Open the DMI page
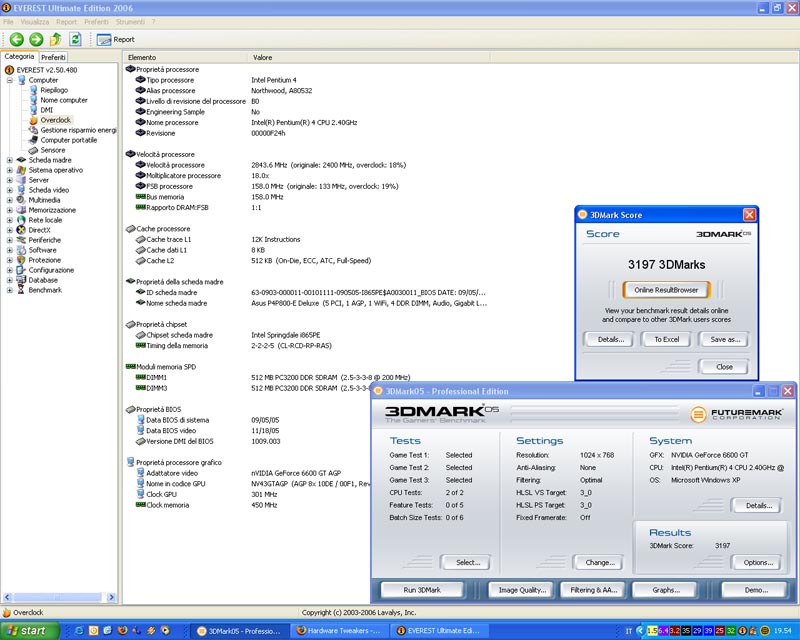This screenshot has width=800, height=640. (x=46, y=110)
